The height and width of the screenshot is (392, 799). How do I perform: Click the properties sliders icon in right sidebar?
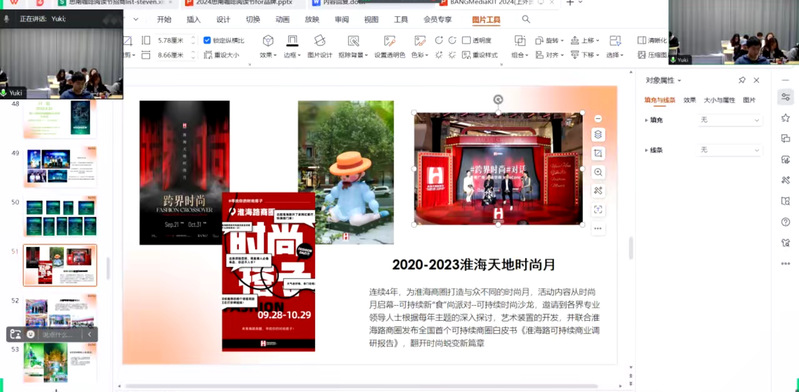pyautogui.click(x=785, y=97)
